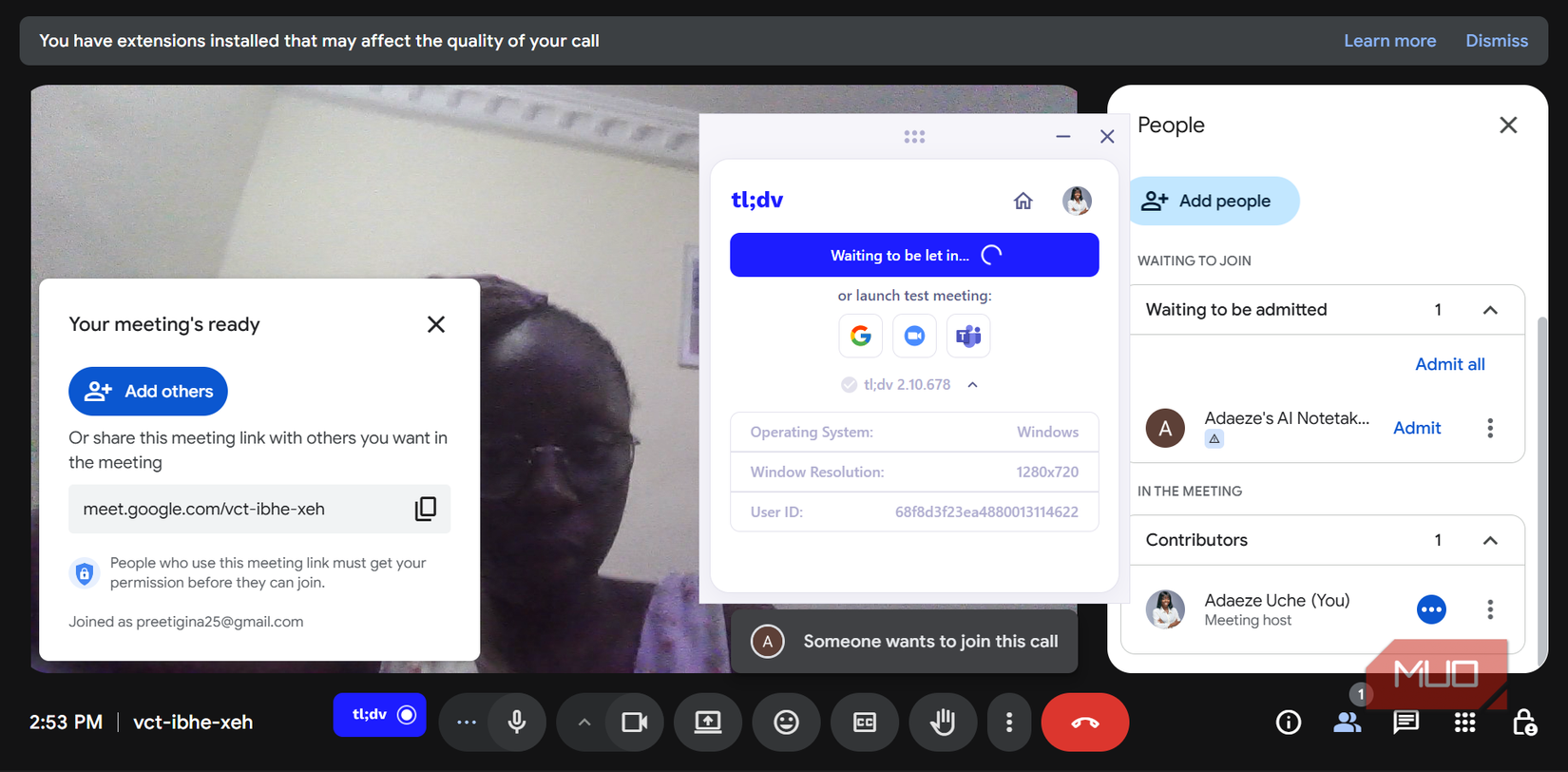Collapse the Contributors section
Screen dimensions: 1568x772
tap(1490, 540)
